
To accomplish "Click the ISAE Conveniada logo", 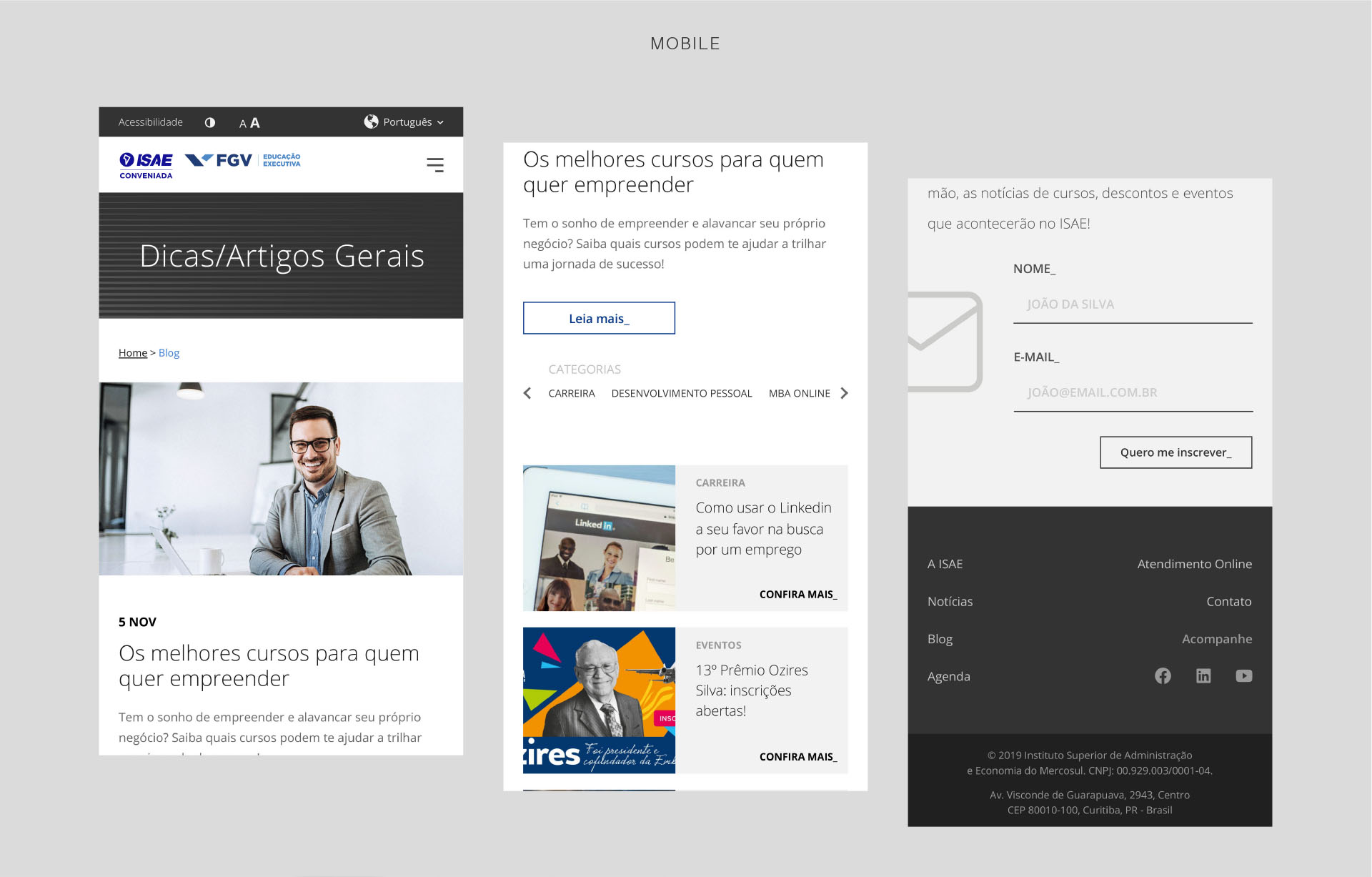I will pyautogui.click(x=146, y=165).
